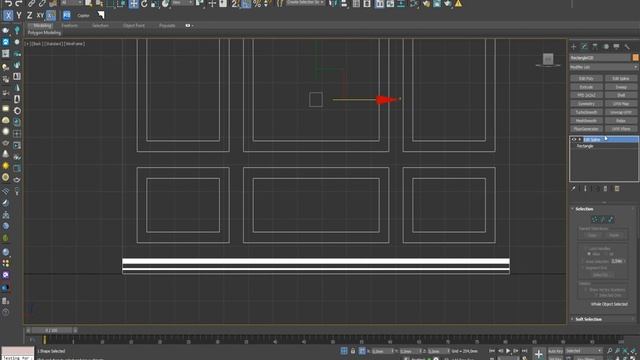
Task: Toggle the X axis constraint
Action: (8, 16)
